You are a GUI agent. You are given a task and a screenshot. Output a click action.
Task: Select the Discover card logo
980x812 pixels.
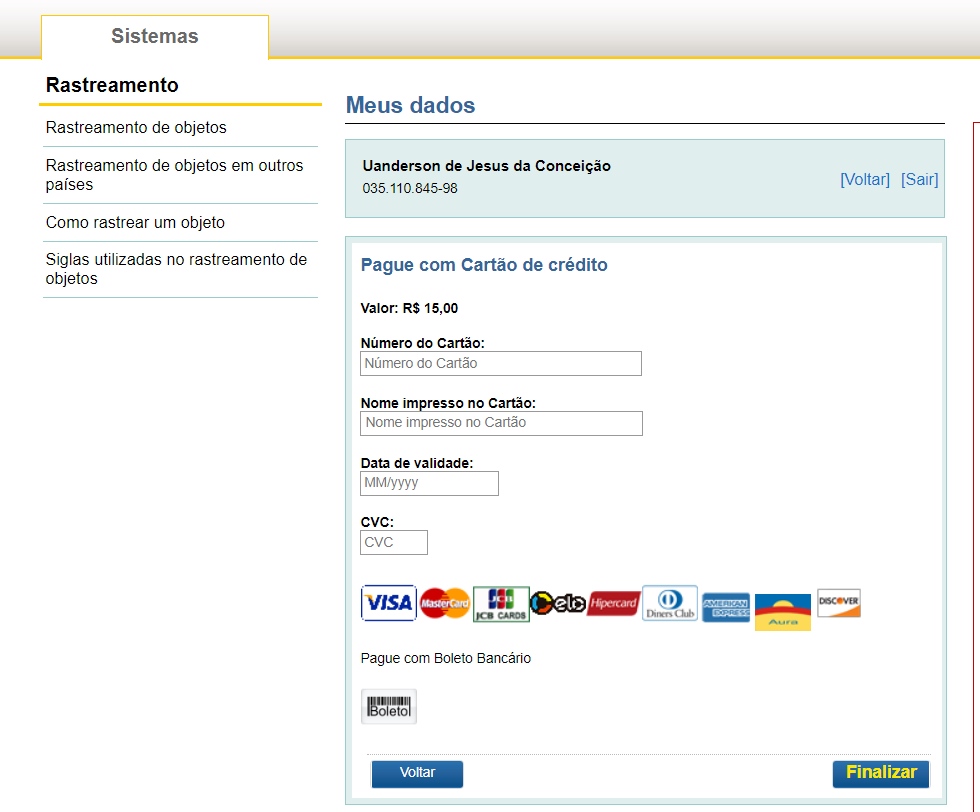839,603
